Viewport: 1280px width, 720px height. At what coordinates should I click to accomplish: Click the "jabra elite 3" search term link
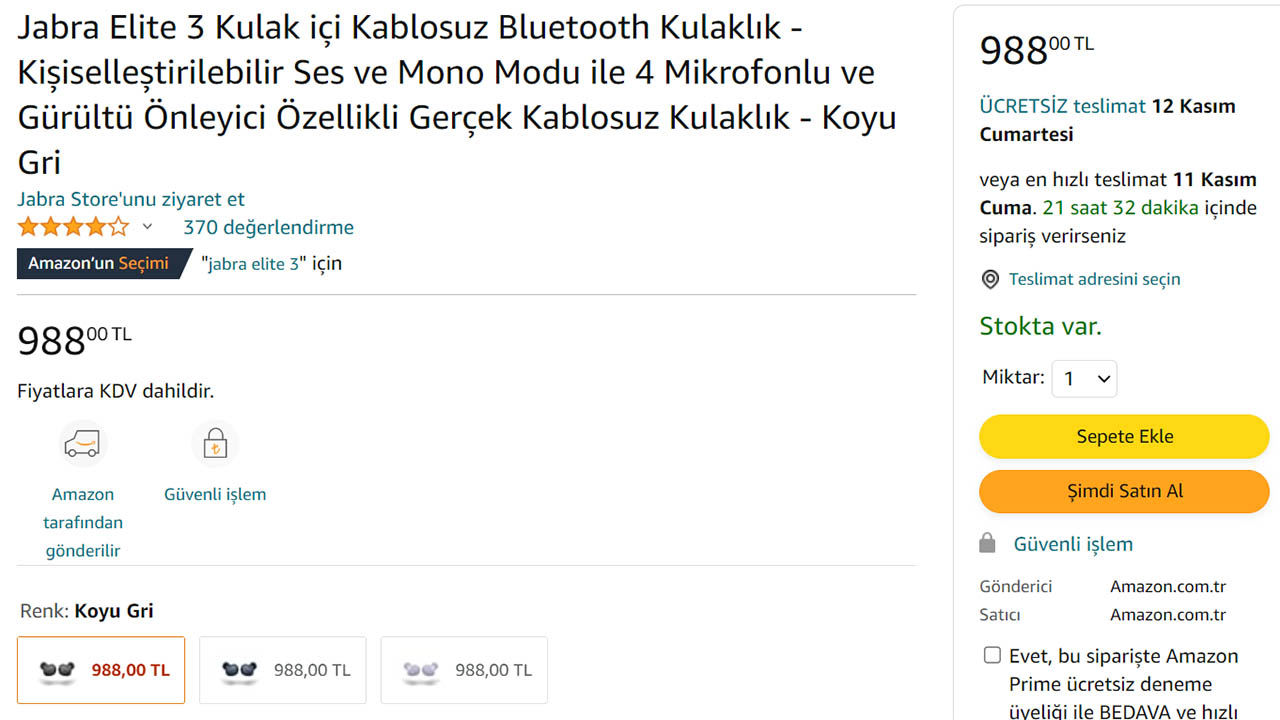coord(254,264)
